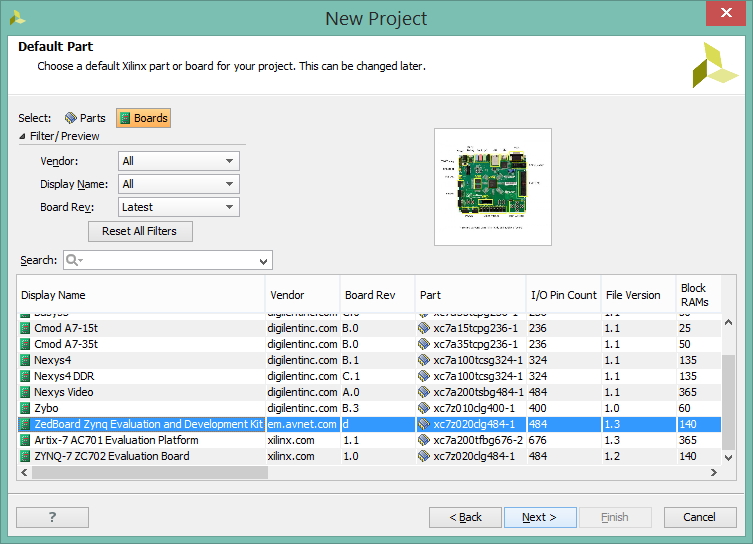Sort by I/O Pin Count column
Viewport: 753px width, 544px height.
pos(564,295)
